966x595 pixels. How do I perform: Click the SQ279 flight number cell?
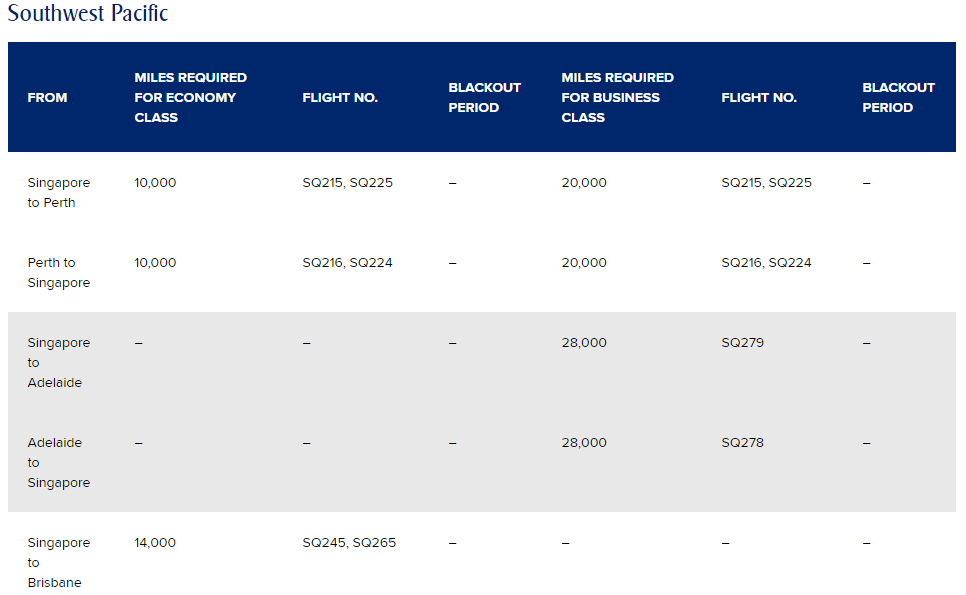coord(742,343)
